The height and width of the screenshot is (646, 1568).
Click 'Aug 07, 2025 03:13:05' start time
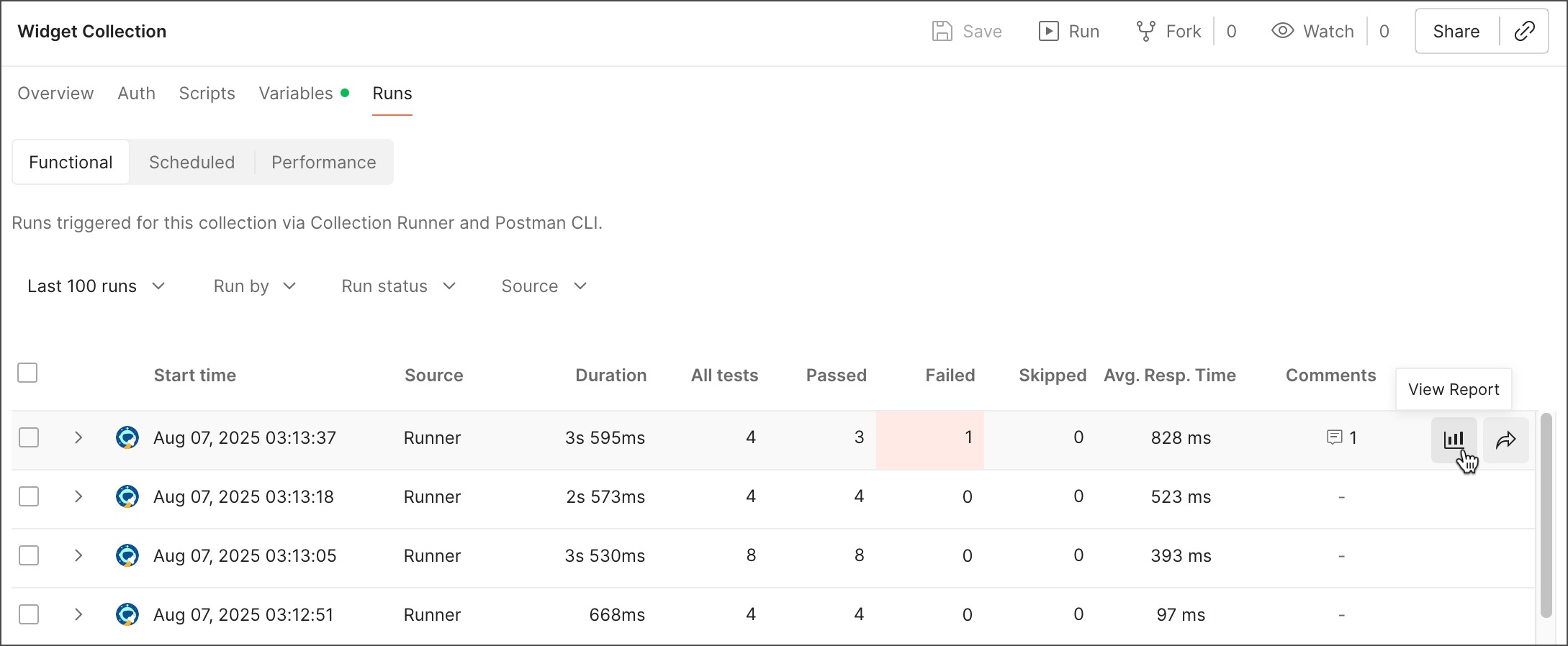(x=244, y=555)
